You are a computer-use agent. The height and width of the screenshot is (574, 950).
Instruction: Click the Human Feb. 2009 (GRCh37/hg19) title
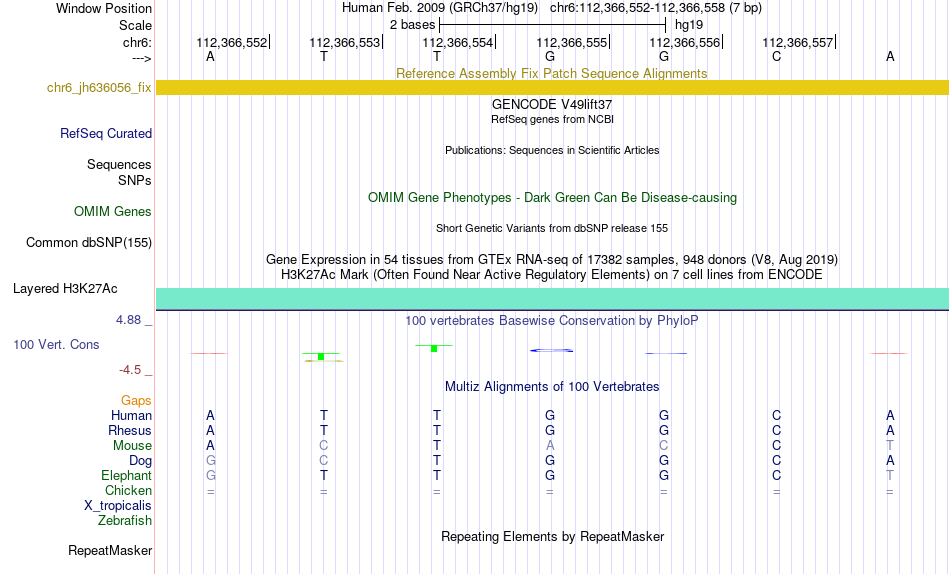pyautogui.click(x=440, y=8)
